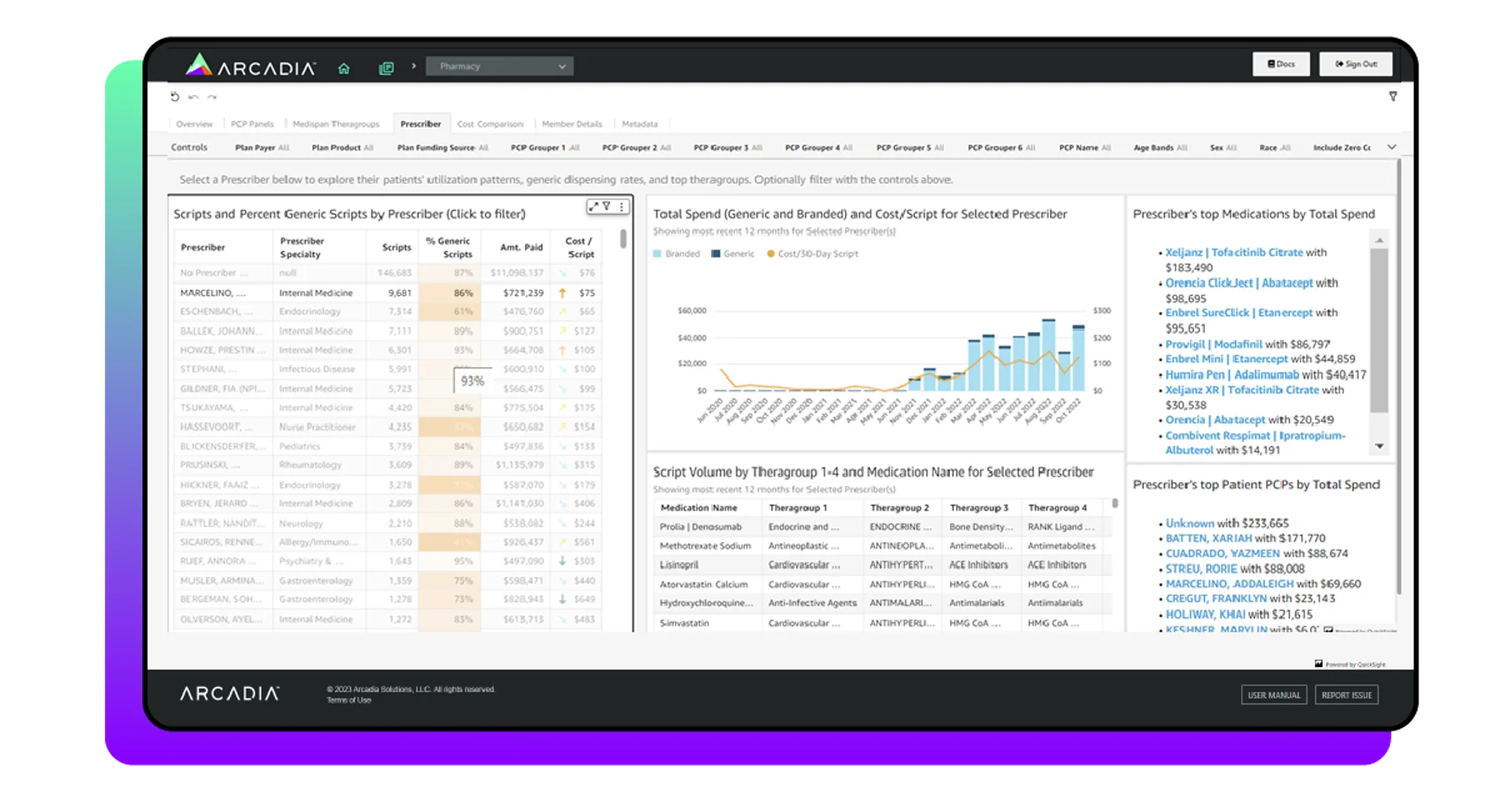Switch to the Overview tab
Viewport: 1500px width, 812px height.
(194, 124)
